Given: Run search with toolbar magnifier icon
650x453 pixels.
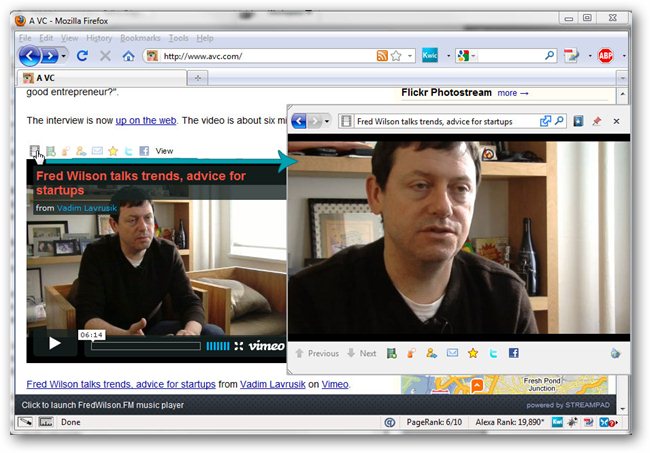Looking at the screenshot, I should pyautogui.click(x=549, y=55).
